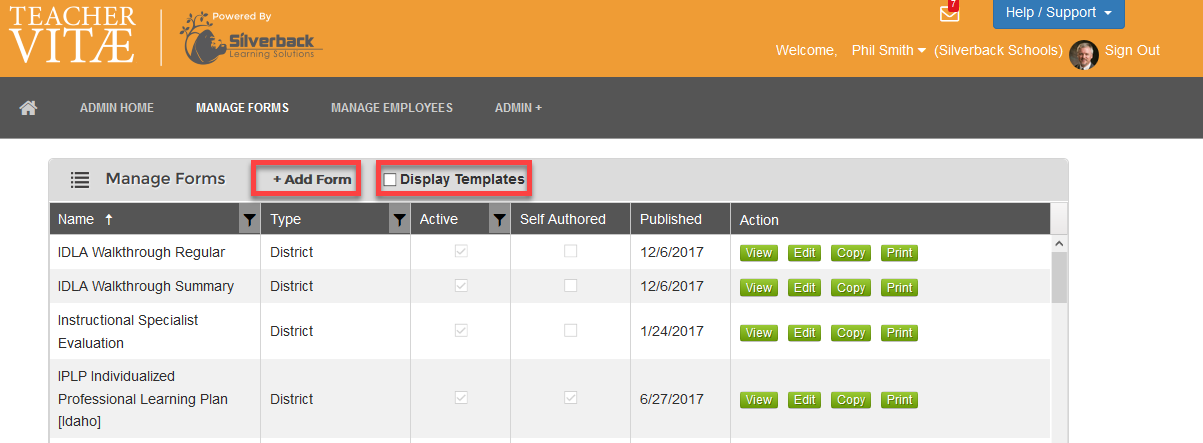Edit the IDLA Walkthrough Summary form
The width and height of the screenshot is (1203, 443).
(805, 287)
